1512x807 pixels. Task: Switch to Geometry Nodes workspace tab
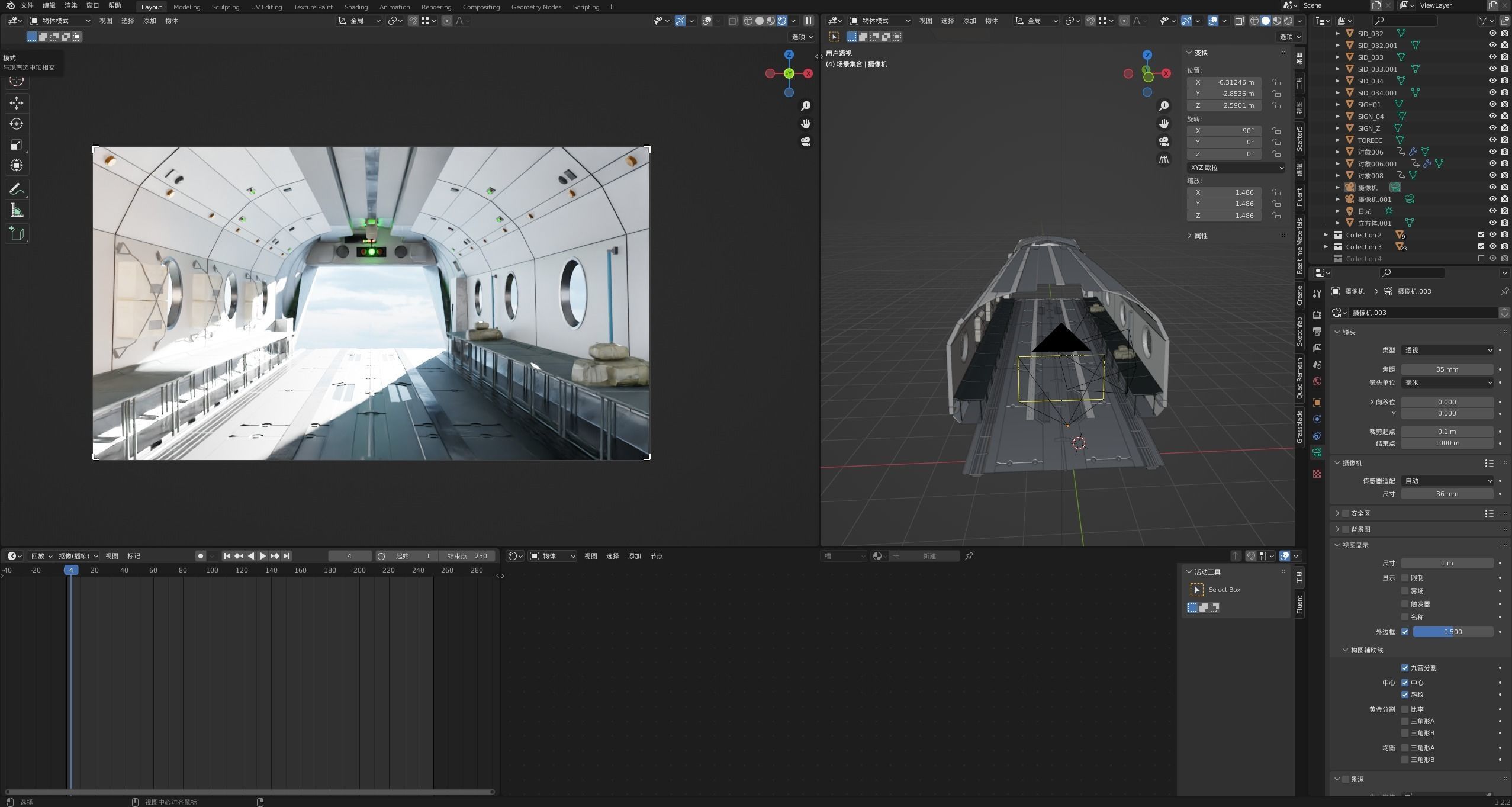click(x=536, y=7)
